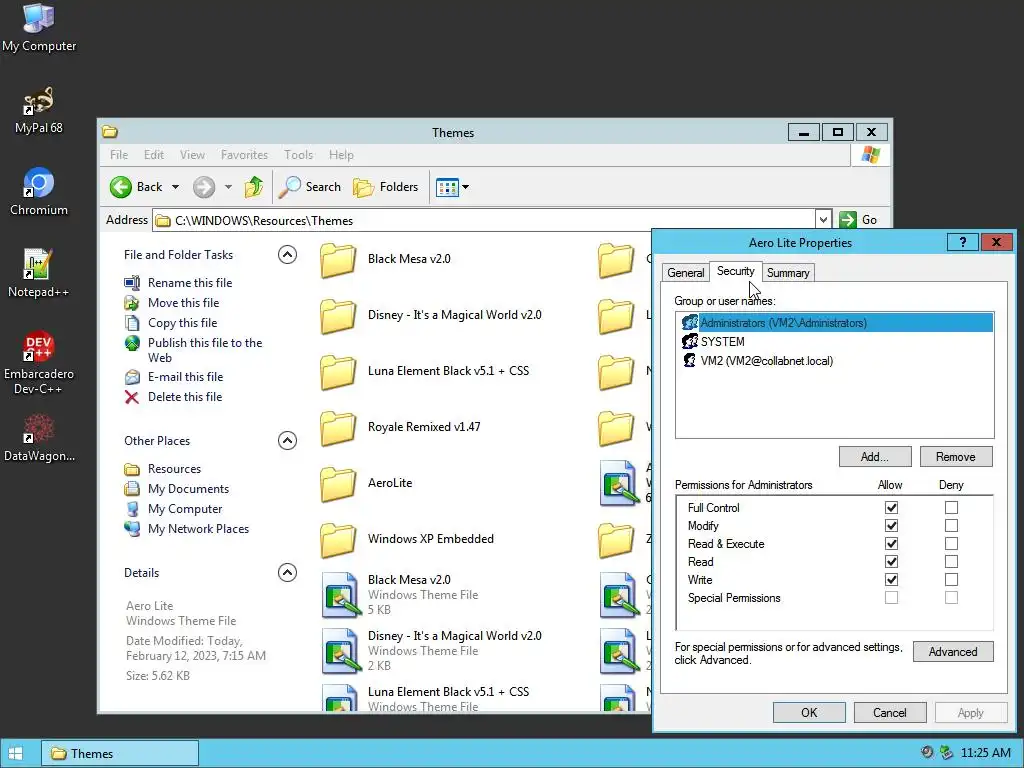Image resolution: width=1024 pixels, height=768 pixels.
Task: Select Luna Element Black v5.1 + CSS folder
Action: click(x=424, y=372)
